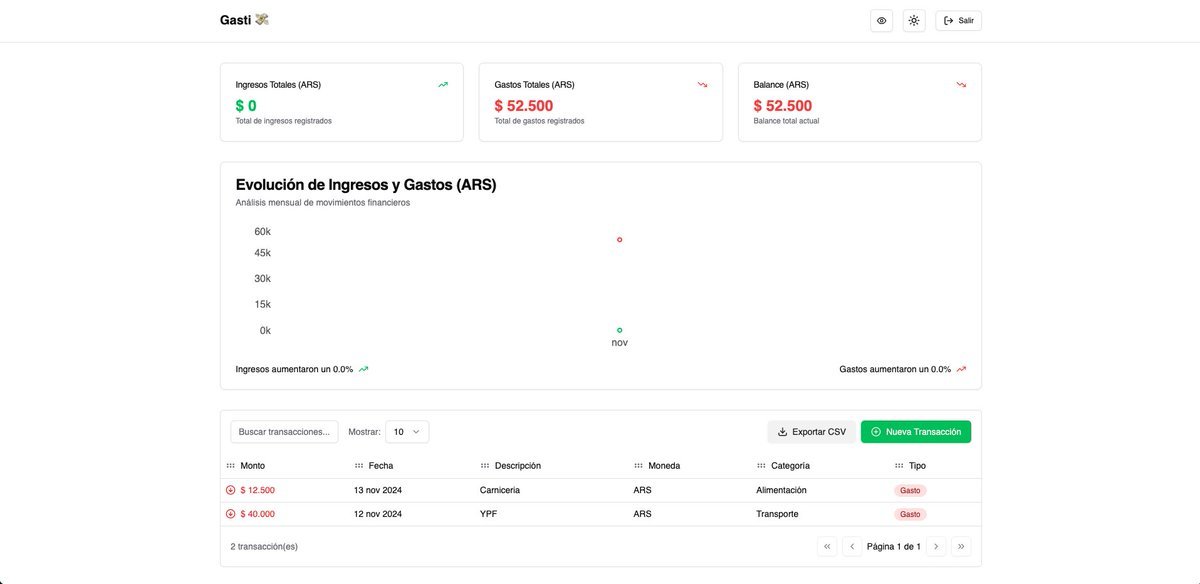Go to the first page of transactions
This screenshot has height=584, width=1200.
click(x=827, y=546)
